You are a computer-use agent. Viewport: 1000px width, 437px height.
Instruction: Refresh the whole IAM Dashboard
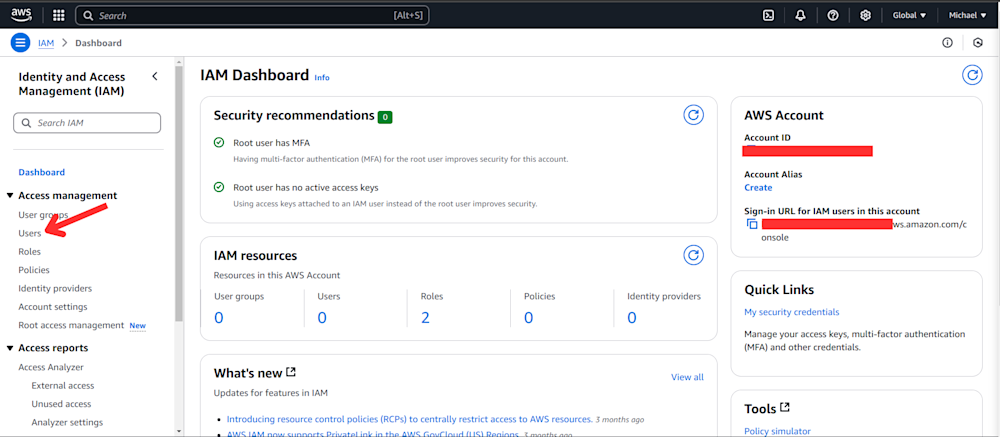(972, 75)
